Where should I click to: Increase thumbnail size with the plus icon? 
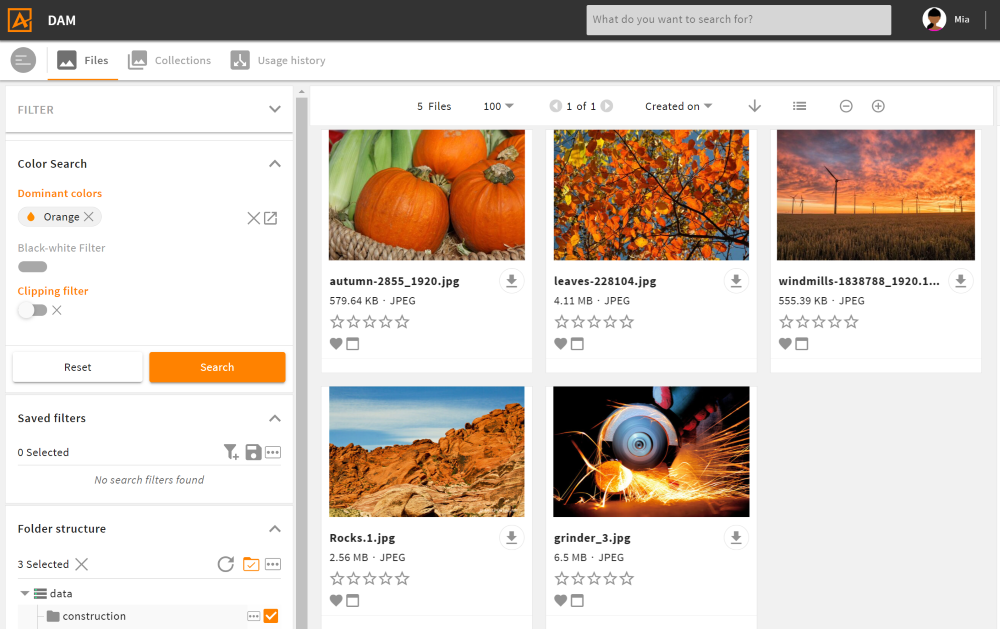[878, 106]
